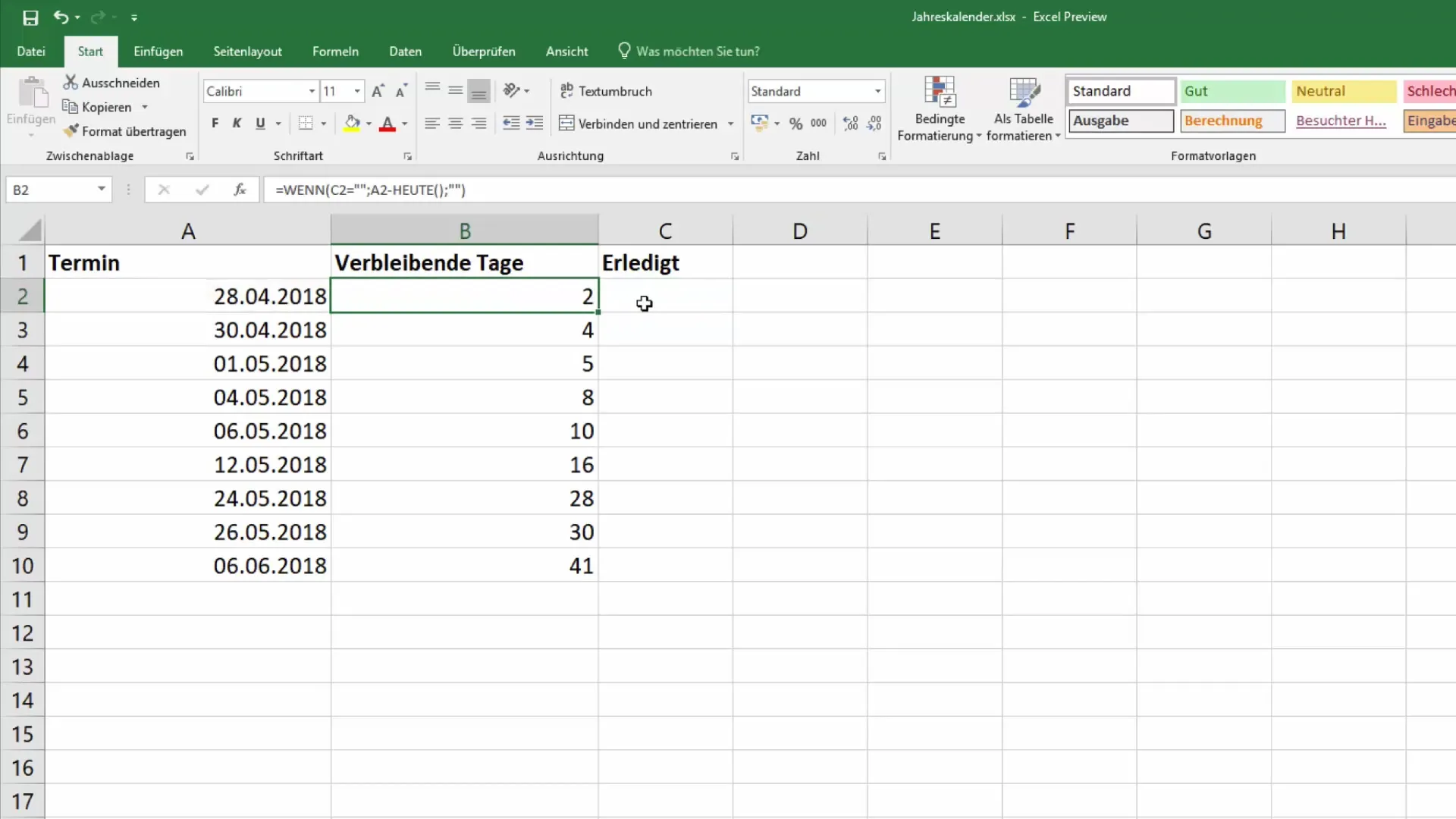Open Schriftart dialog launcher
The width and height of the screenshot is (1456, 819).
point(407,156)
